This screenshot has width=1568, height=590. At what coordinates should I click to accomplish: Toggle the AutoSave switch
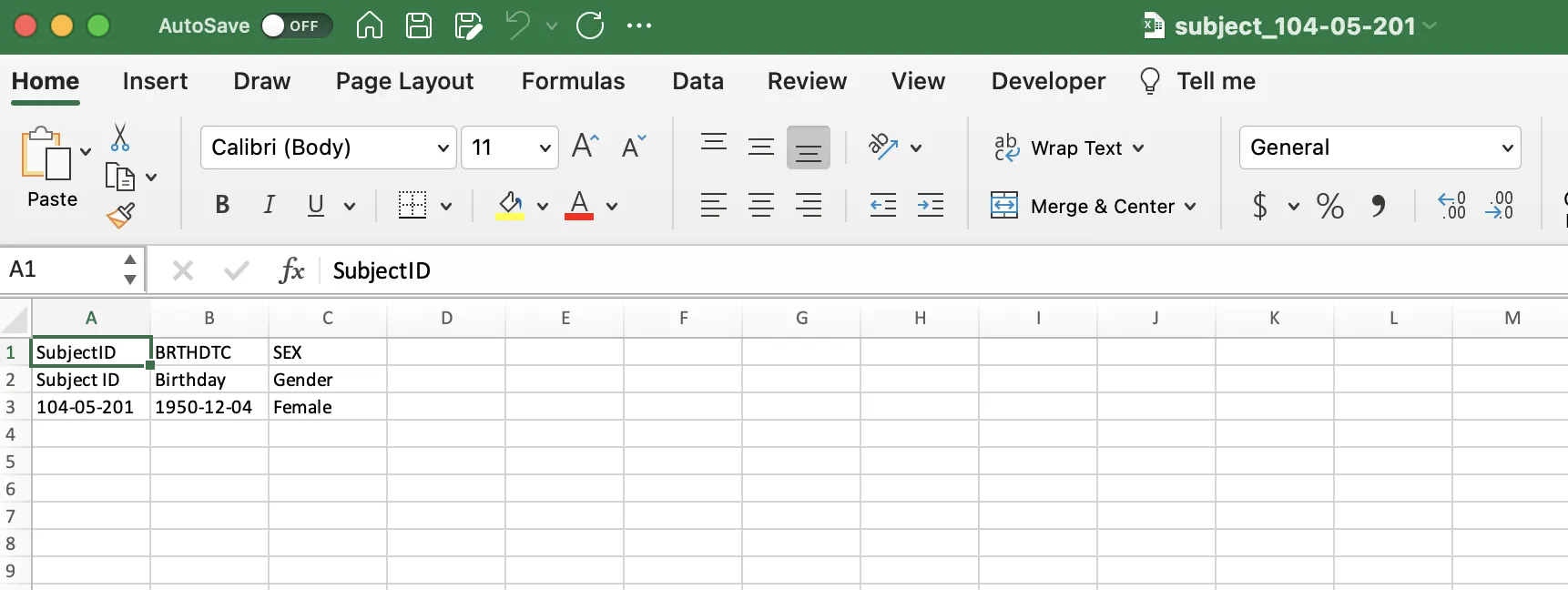tap(296, 25)
